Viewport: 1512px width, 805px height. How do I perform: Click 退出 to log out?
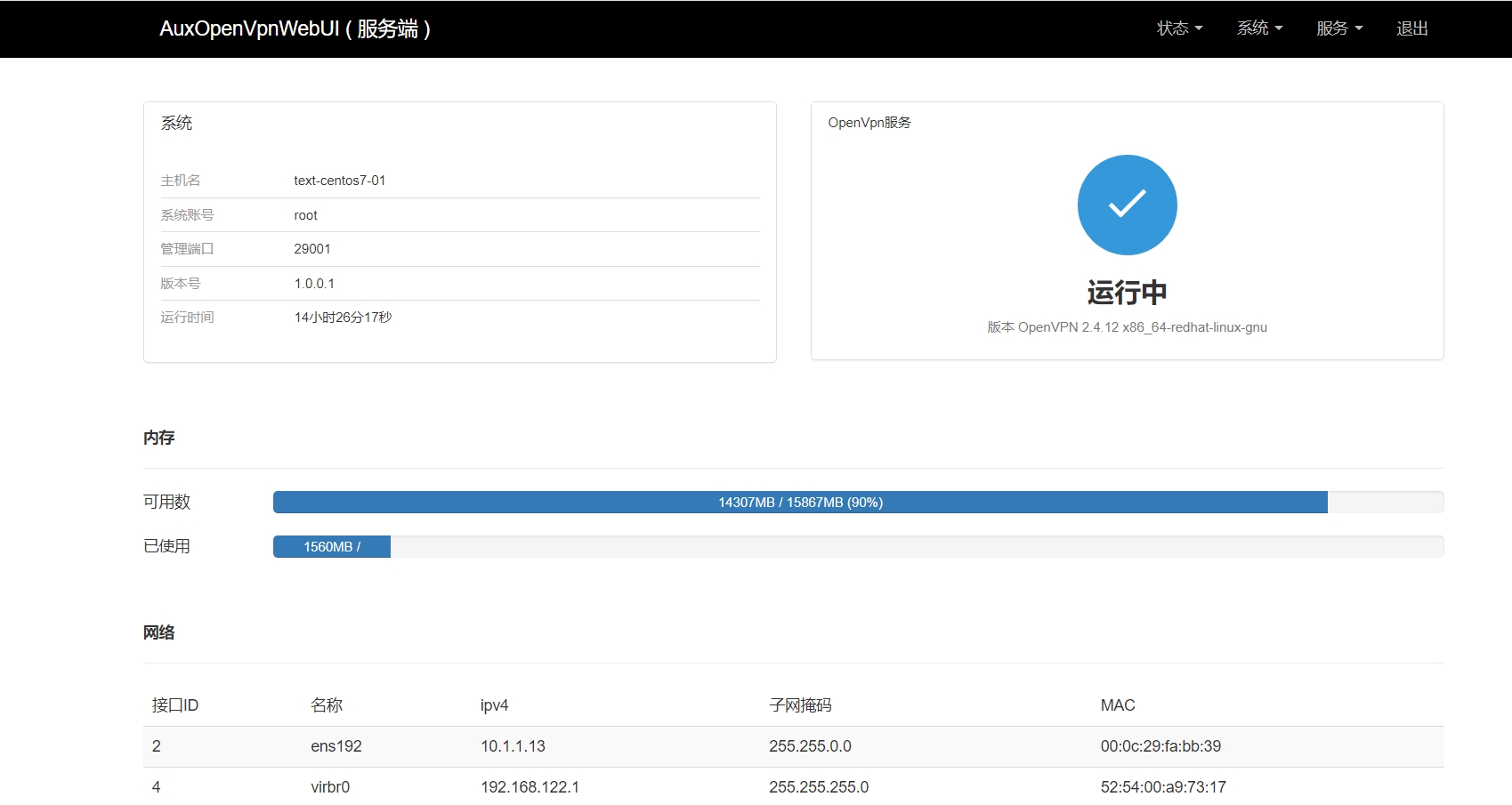coord(1411,28)
